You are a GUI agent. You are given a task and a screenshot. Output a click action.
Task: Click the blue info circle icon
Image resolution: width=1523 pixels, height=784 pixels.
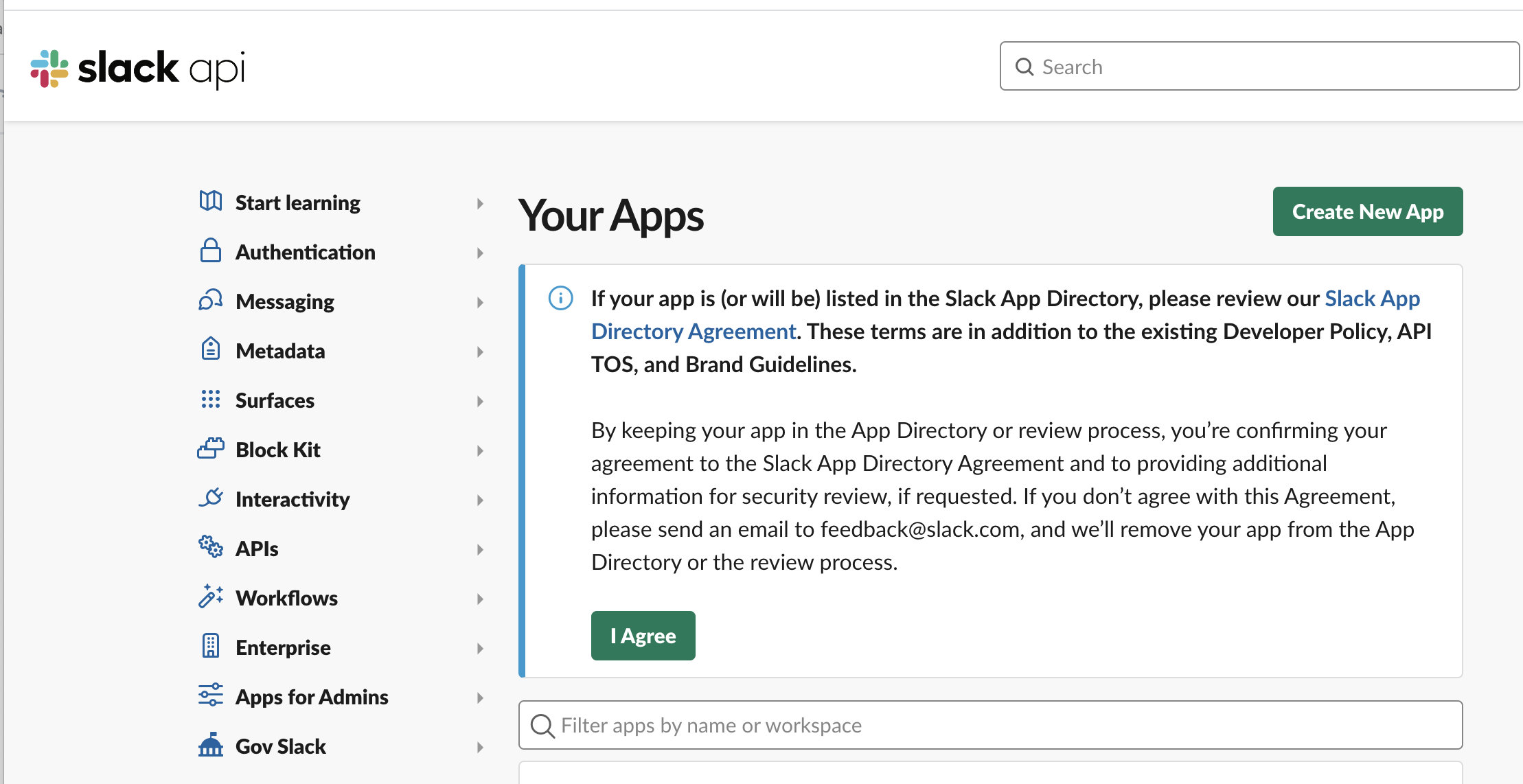pyautogui.click(x=560, y=298)
